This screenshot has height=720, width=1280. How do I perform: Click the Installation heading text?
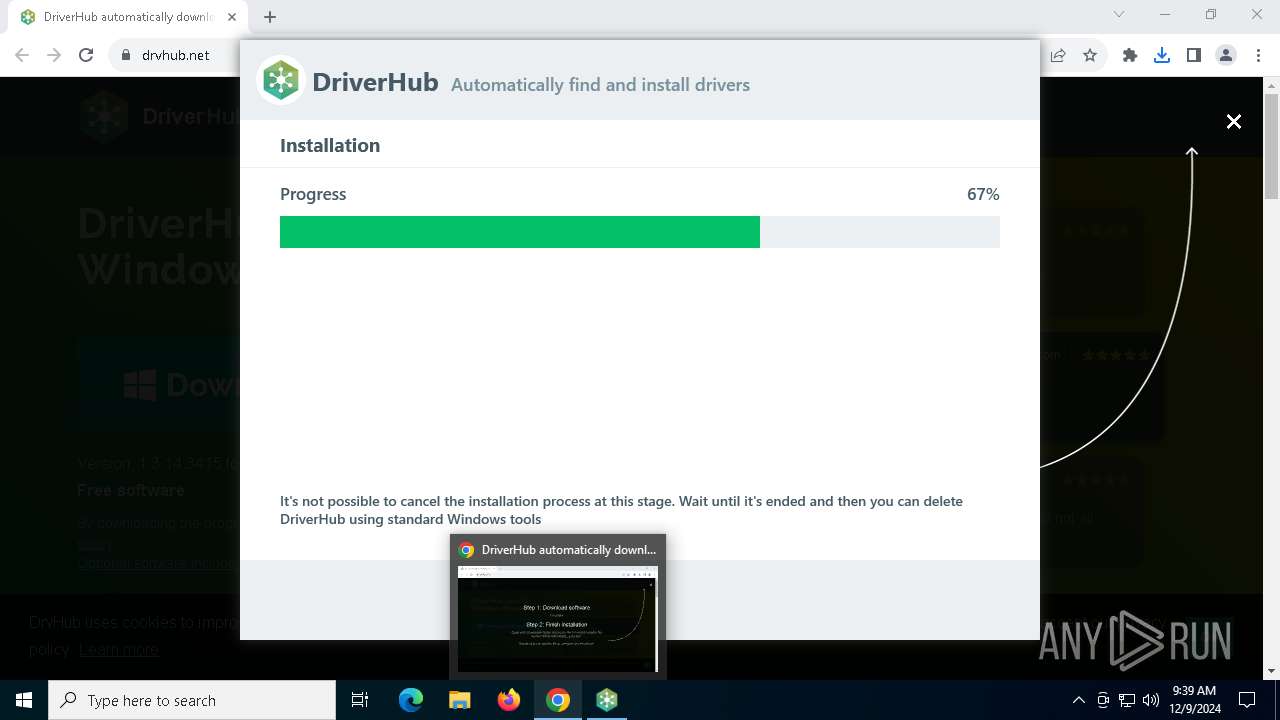[x=330, y=145]
